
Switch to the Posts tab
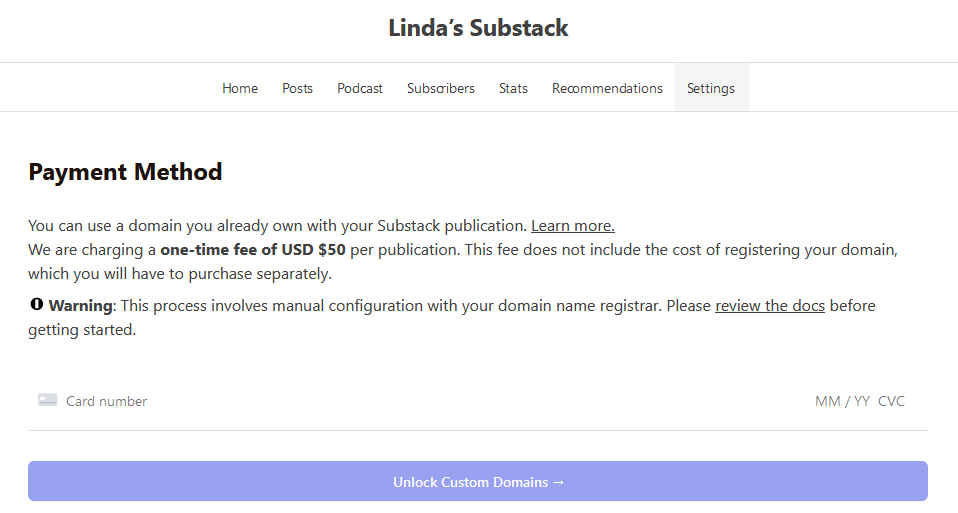[298, 88]
